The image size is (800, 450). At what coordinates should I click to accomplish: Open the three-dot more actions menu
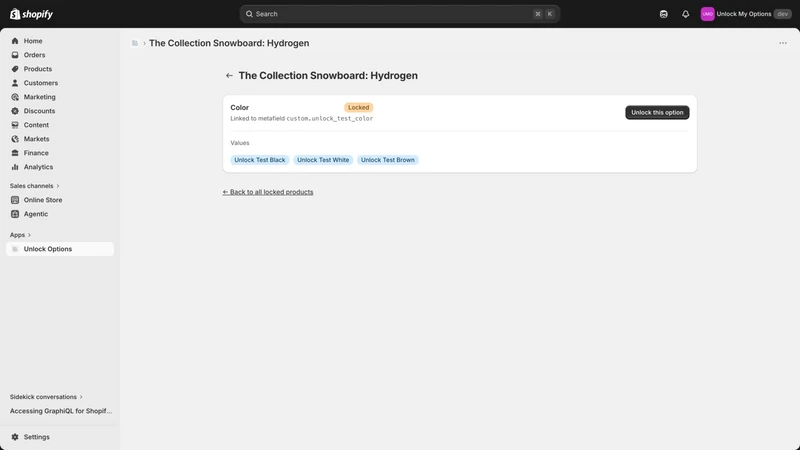pyautogui.click(x=783, y=43)
